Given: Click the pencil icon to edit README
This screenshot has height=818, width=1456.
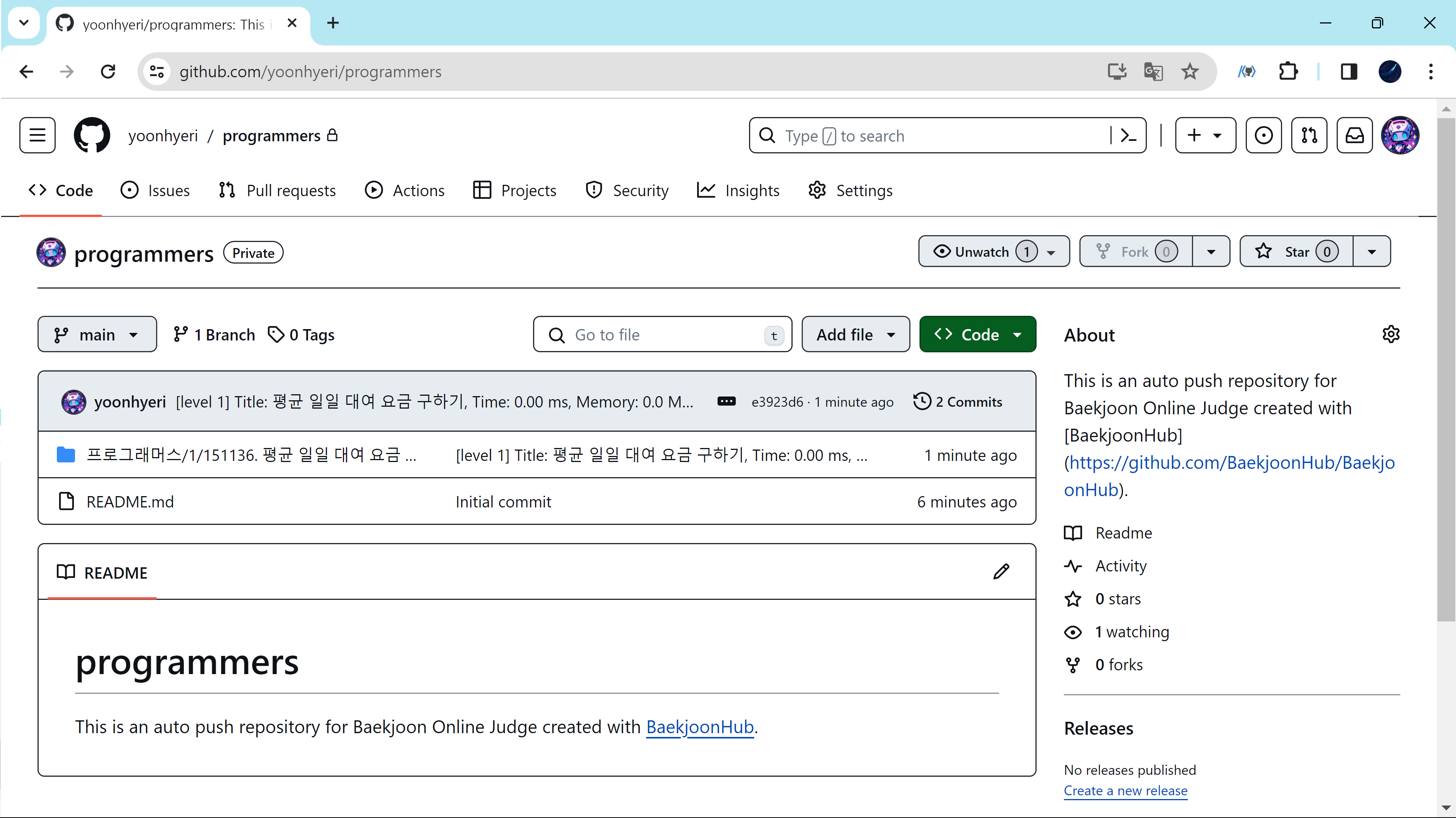Looking at the screenshot, I should point(1001,572).
